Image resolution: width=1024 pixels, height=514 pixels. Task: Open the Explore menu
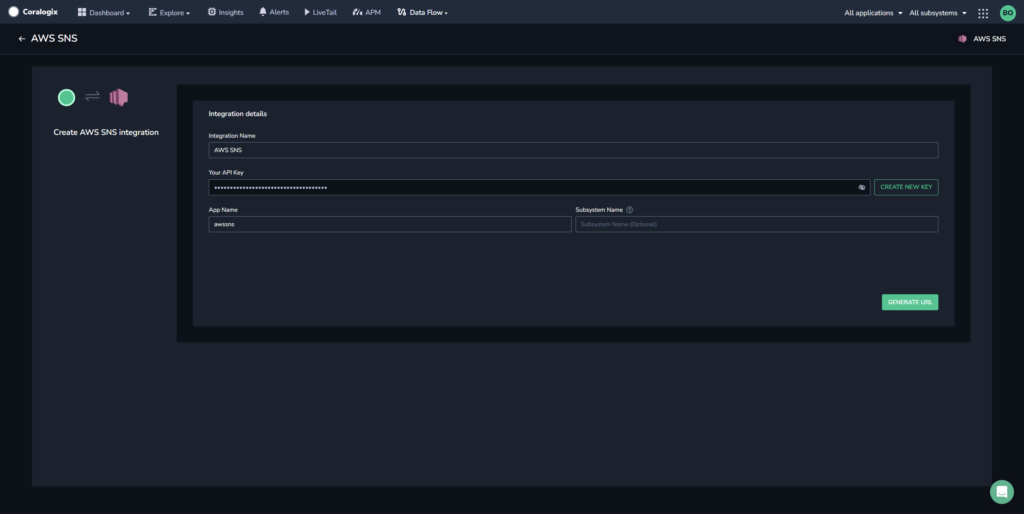[x=169, y=12]
